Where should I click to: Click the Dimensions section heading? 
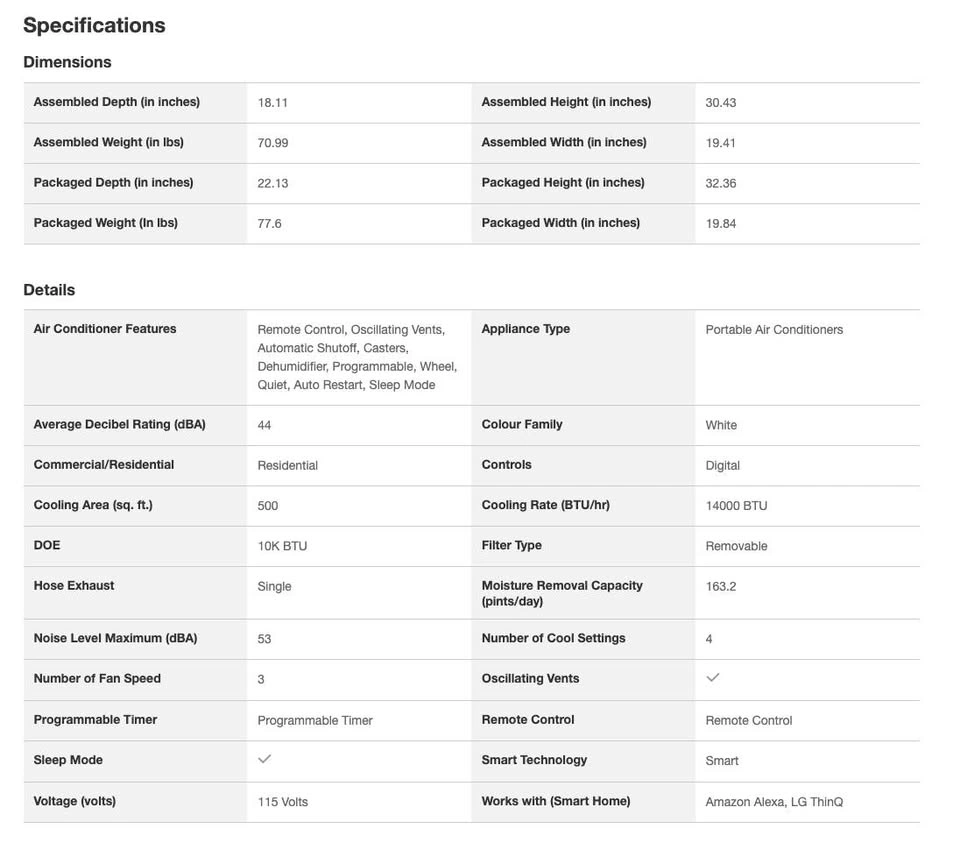[67, 62]
